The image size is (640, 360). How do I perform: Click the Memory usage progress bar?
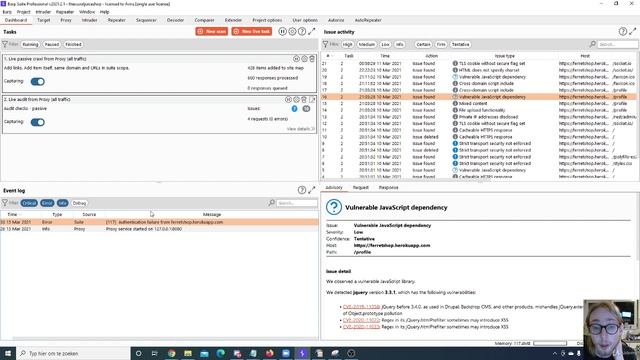[x=550, y=343]
